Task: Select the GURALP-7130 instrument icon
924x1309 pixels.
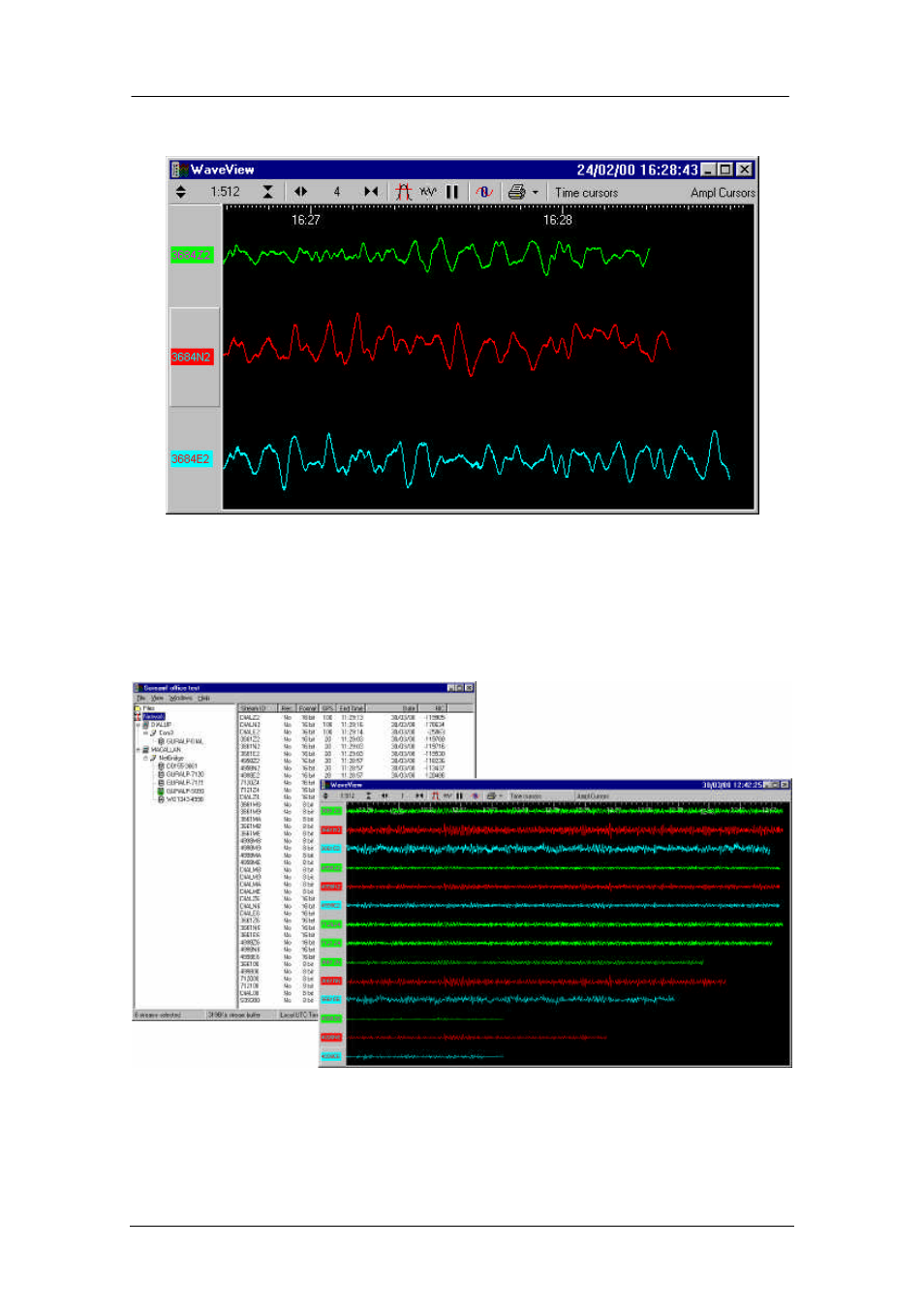Action: click(x=161, y=774)
